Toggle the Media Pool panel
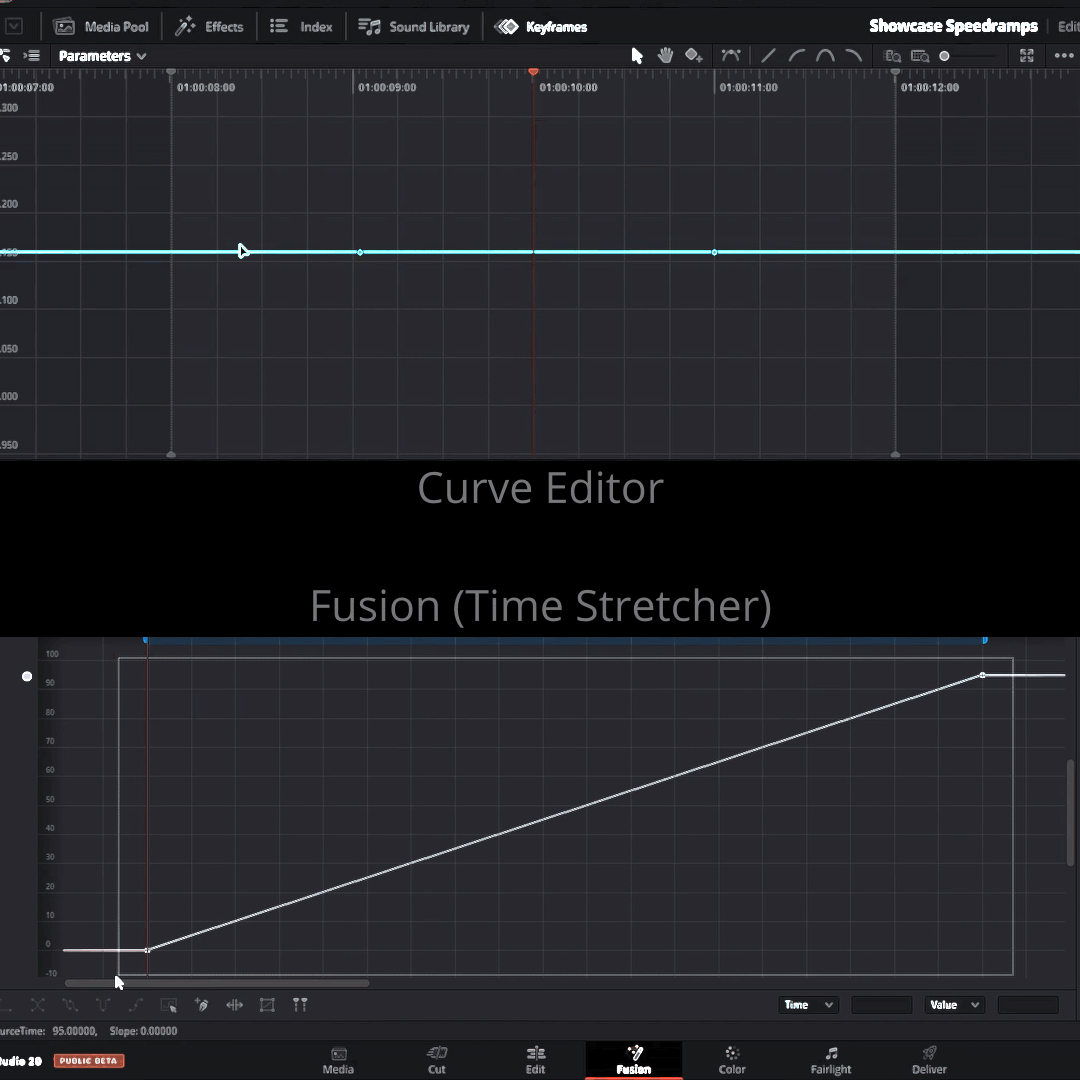This screenshot has height=1080, width=1080. (x=101, y=26)
